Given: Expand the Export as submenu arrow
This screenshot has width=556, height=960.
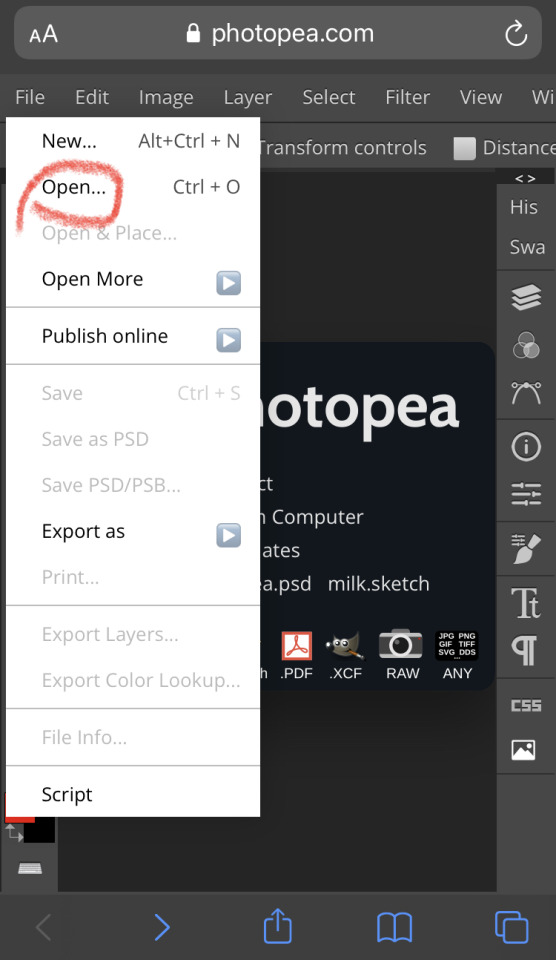Looking at the screenshot, I should pos(228,535).
